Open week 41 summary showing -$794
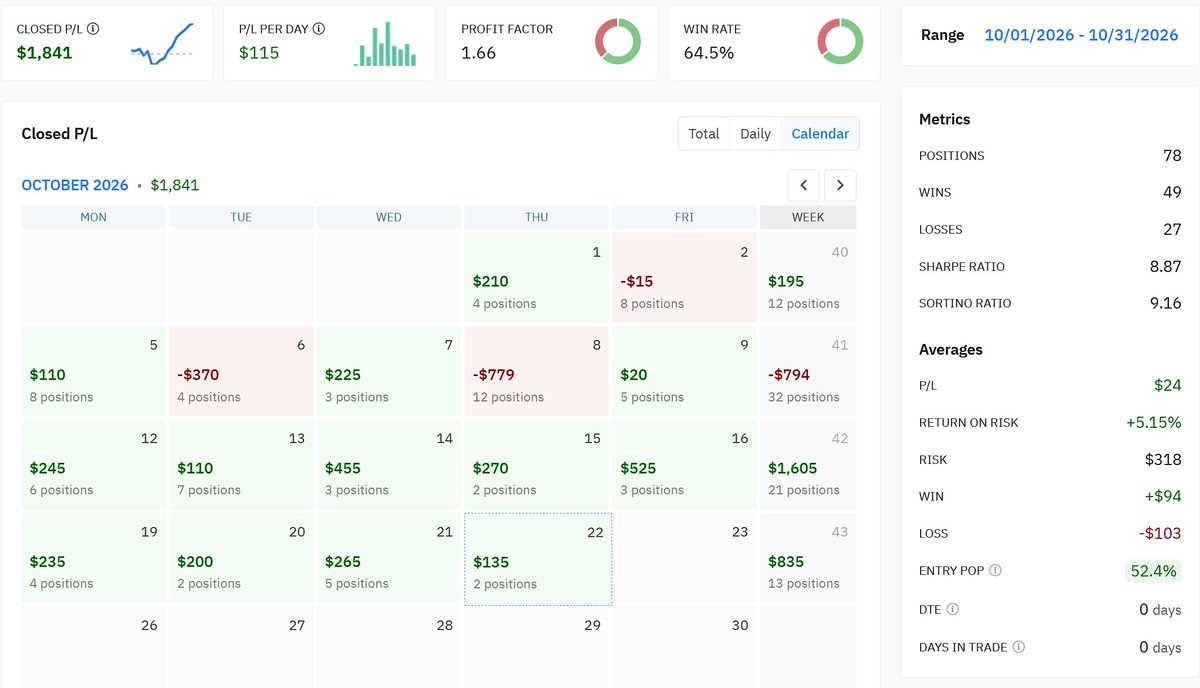Image resolution: width=1200 pixels, height=688 pixels. [x=808, y=371]
